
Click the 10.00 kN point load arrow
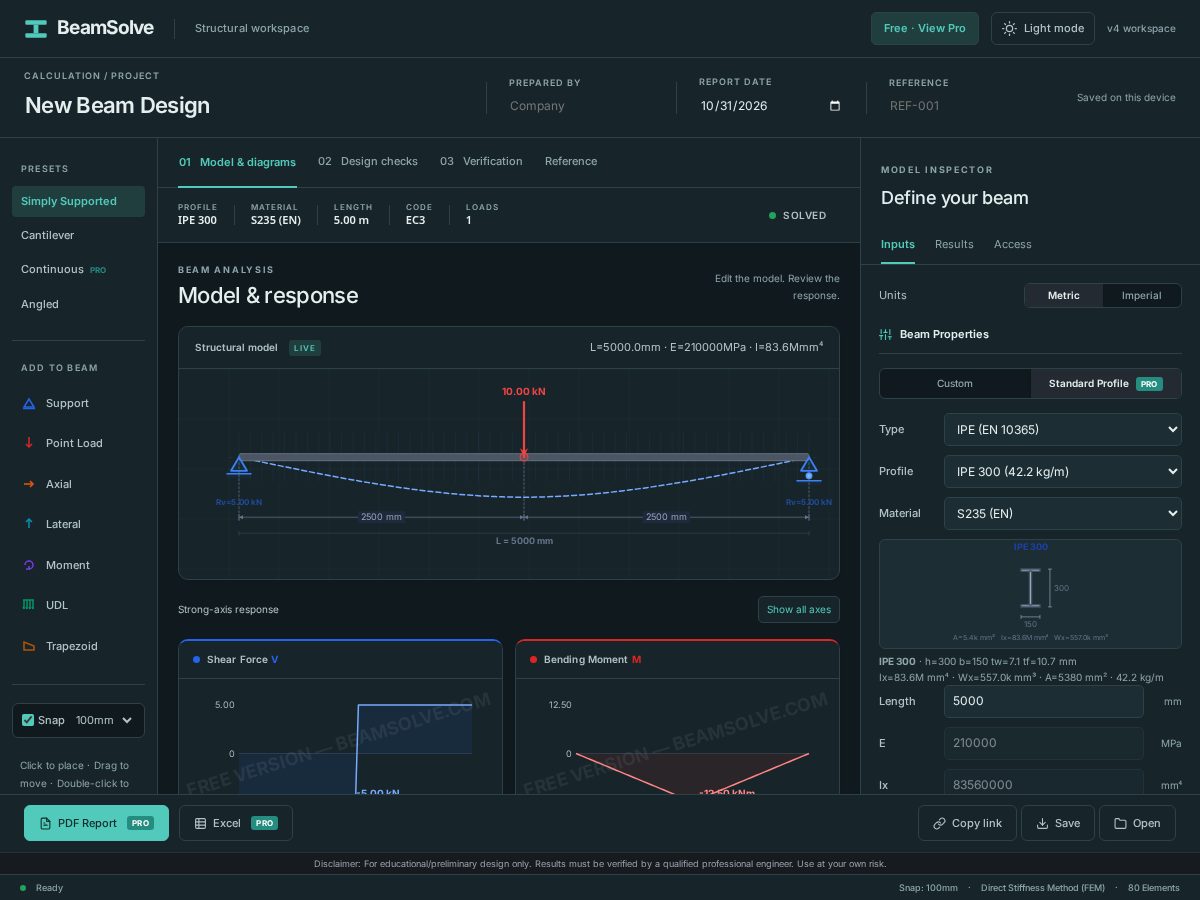pos(524,430)
